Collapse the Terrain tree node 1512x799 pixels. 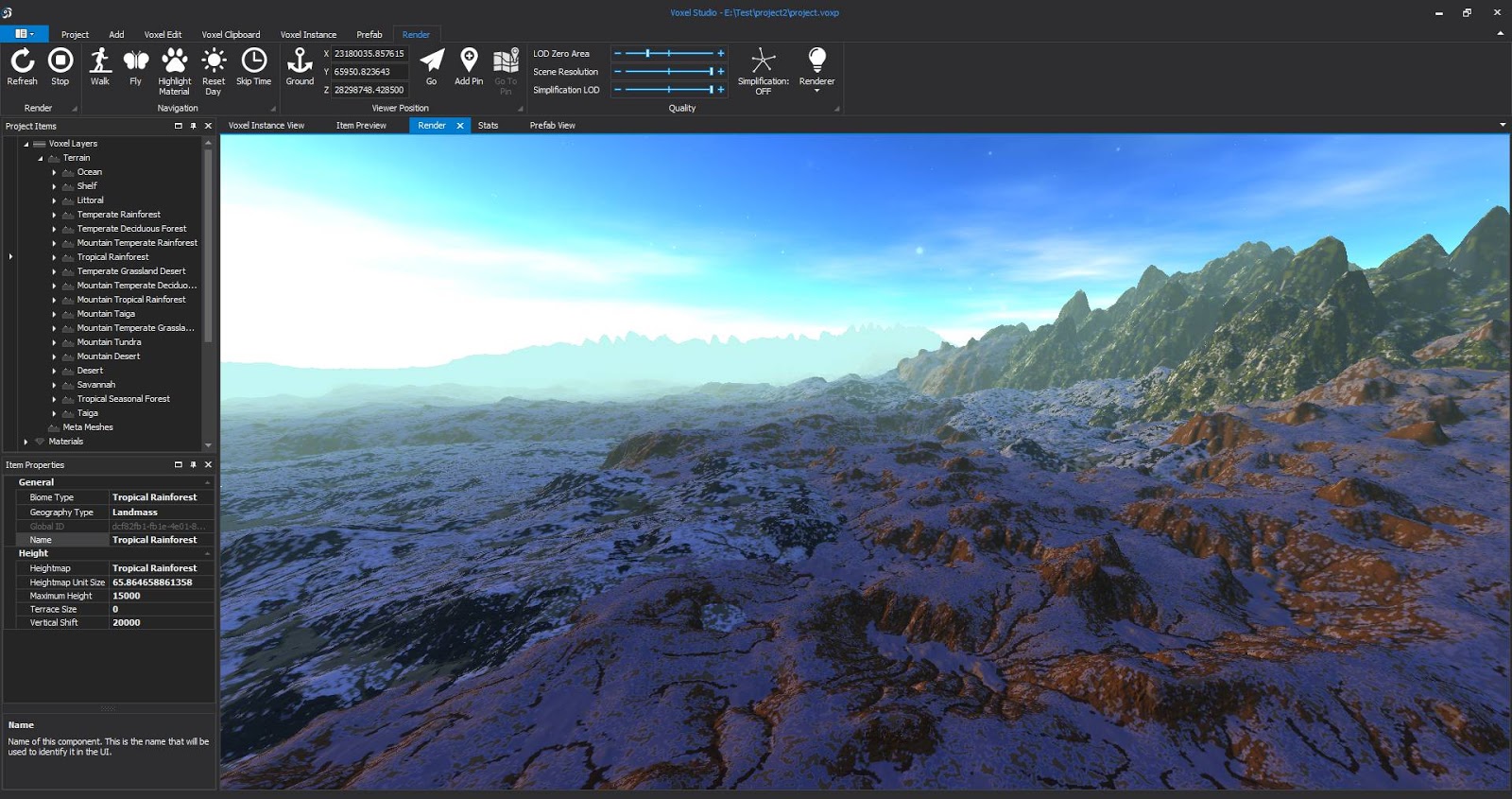[41, 158]
